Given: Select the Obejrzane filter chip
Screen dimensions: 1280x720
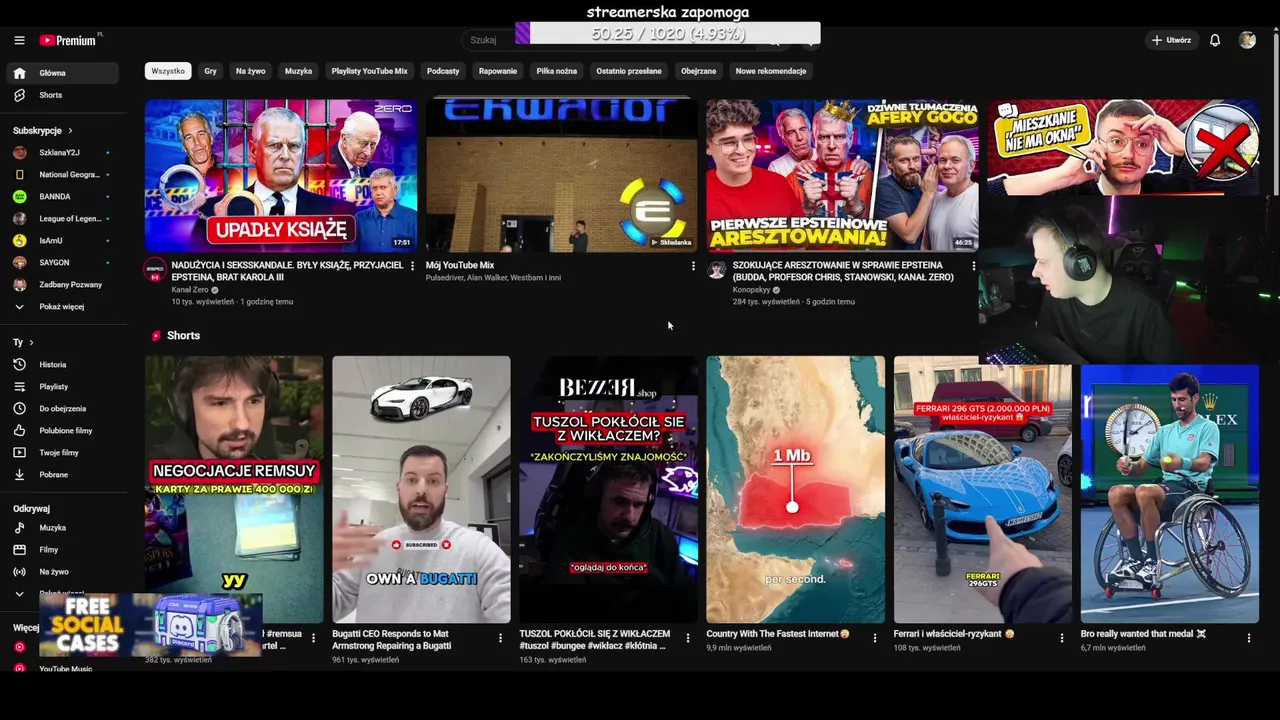Looking at the screenshot, I should [698, 71].
